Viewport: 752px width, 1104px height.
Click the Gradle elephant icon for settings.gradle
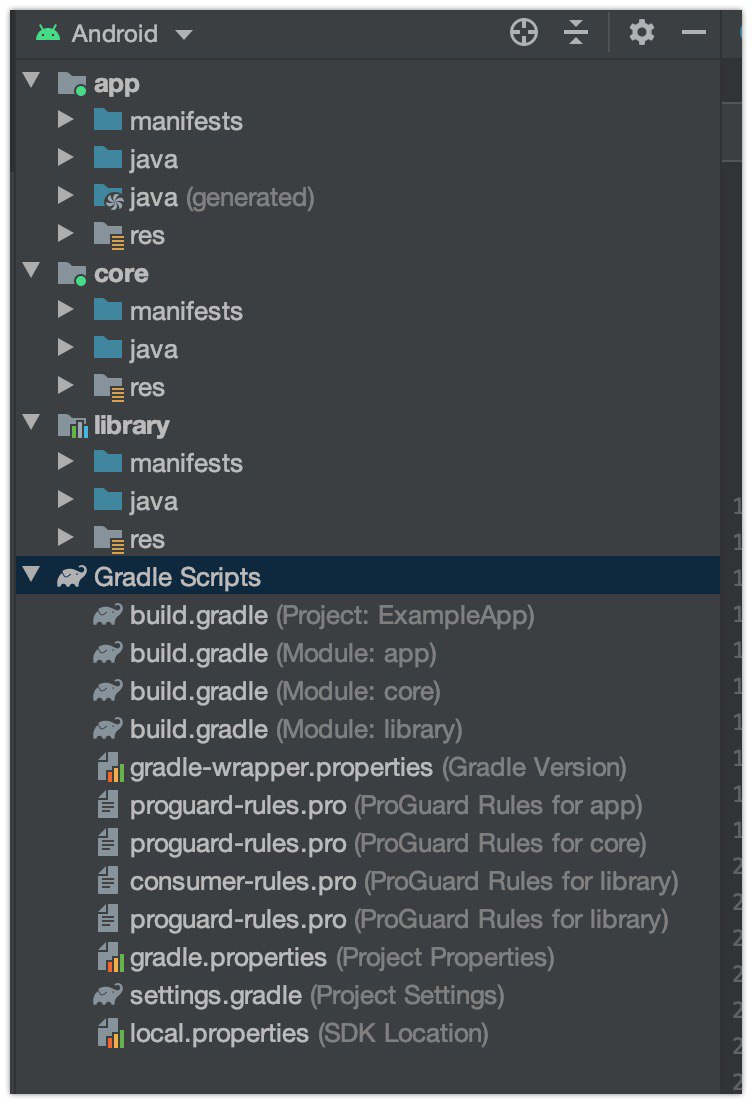coord(108,995)
